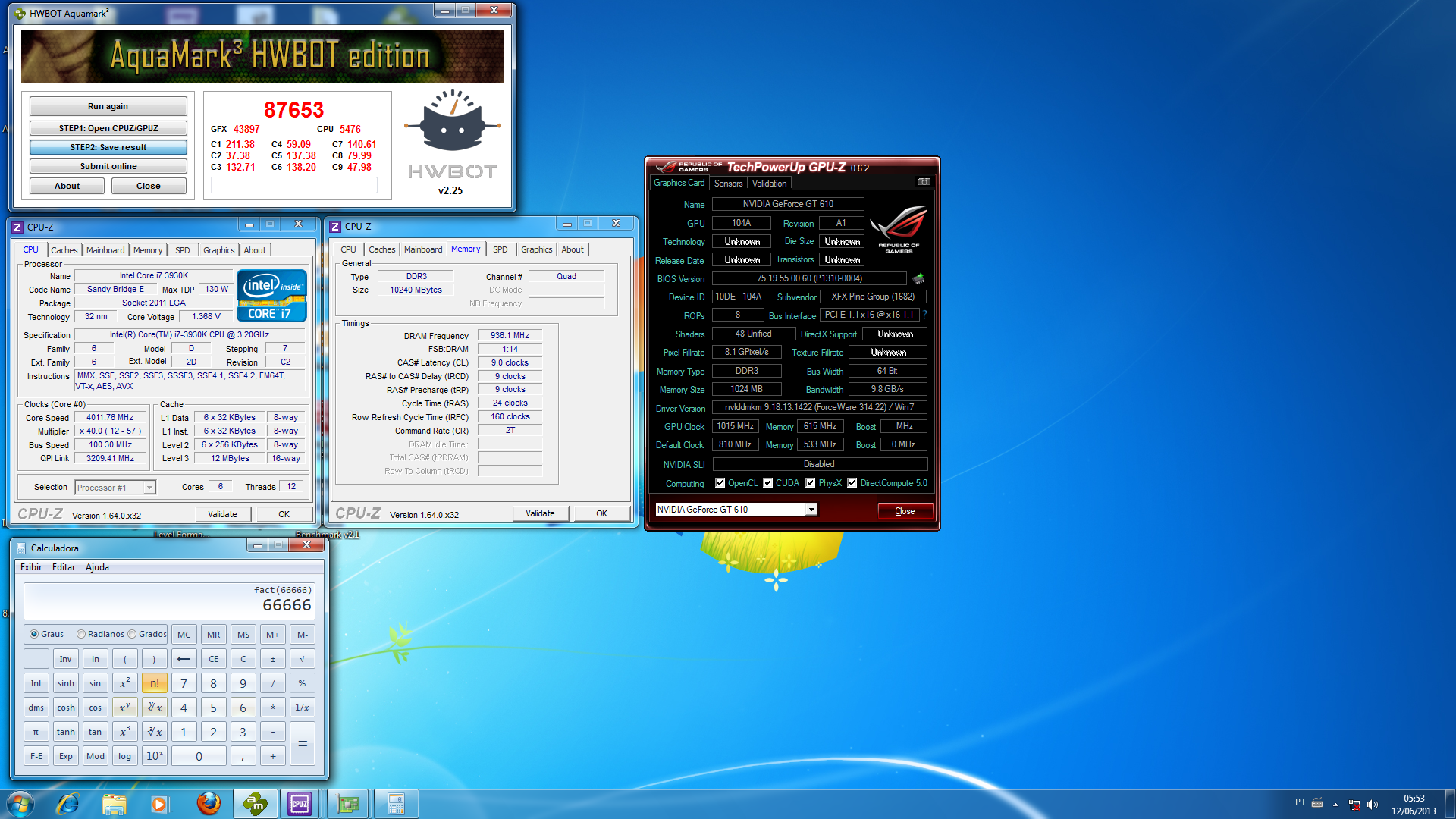Viewport: 1456px width, 819px height.
Task: Click the calculator equals key
Action: [x=302, y=744]
